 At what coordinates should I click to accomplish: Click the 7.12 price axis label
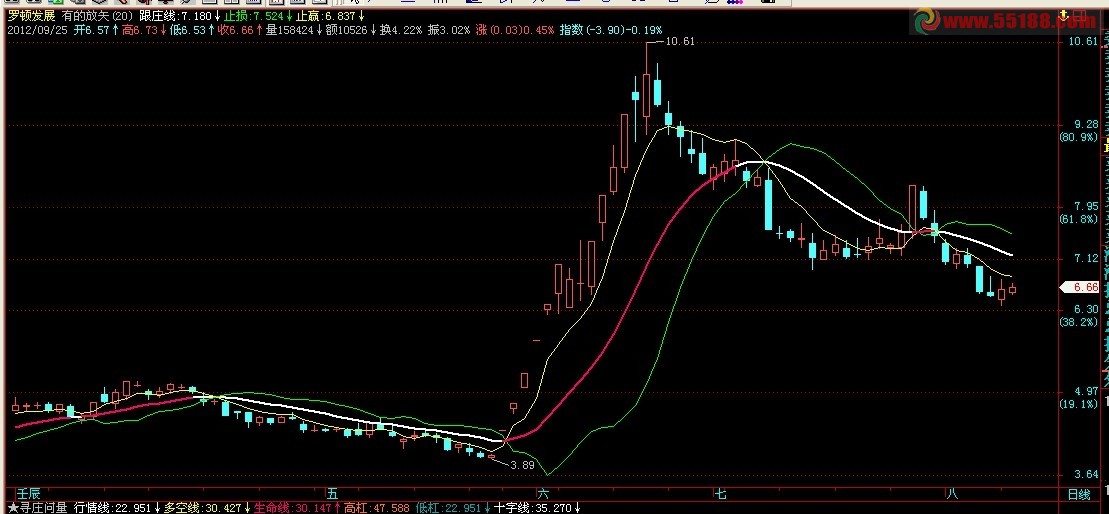pos(1086,259)
